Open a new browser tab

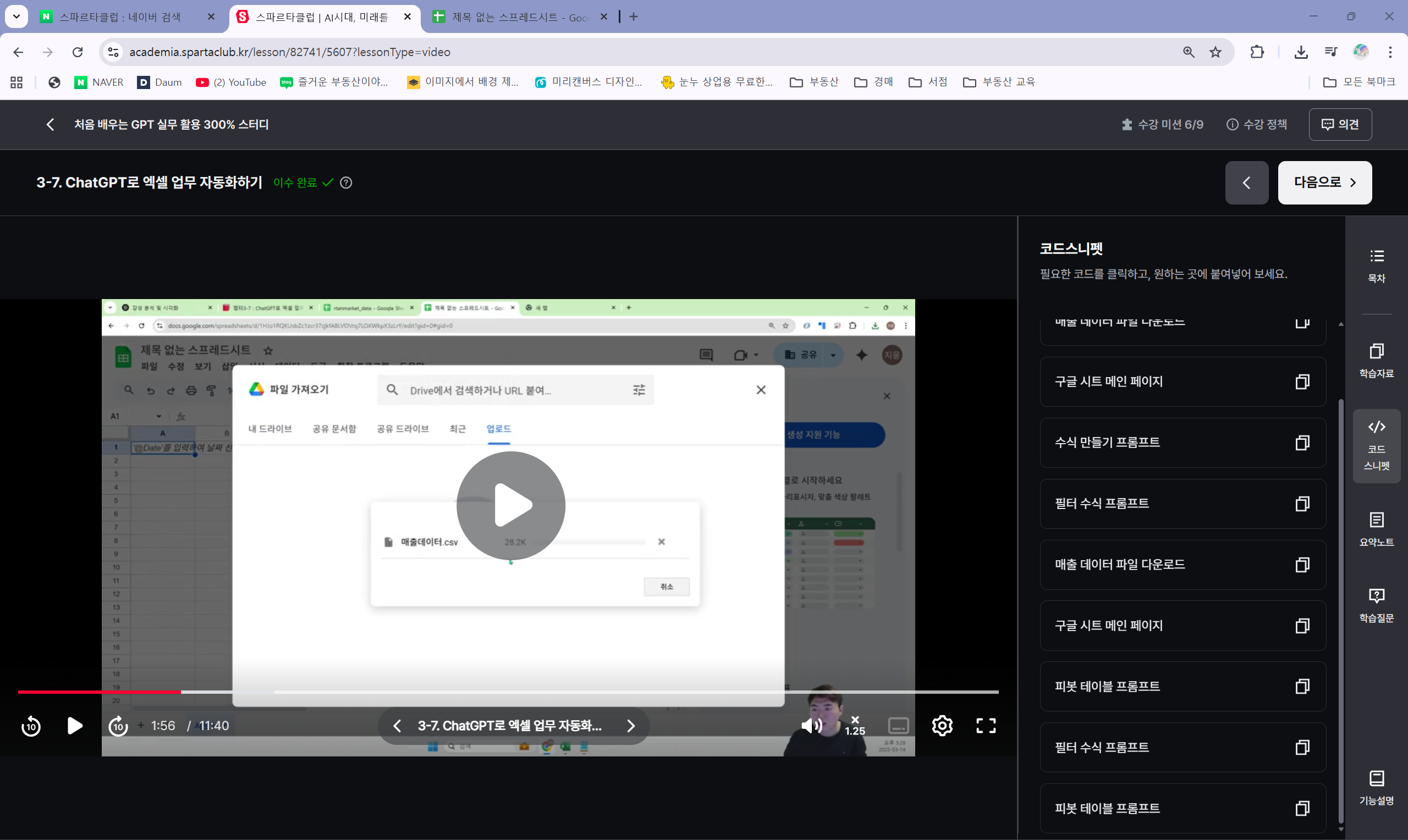(x=634, y=17)
